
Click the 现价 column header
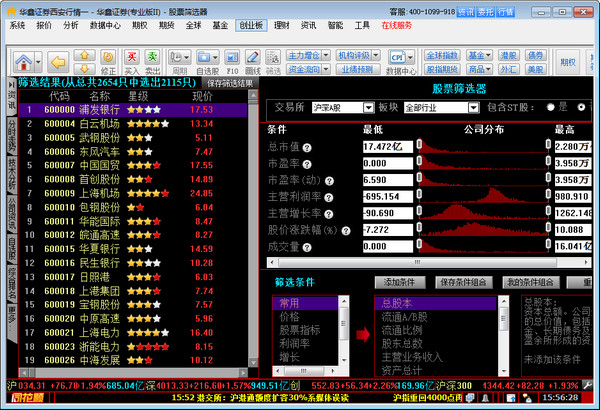[x=202, y=96]
